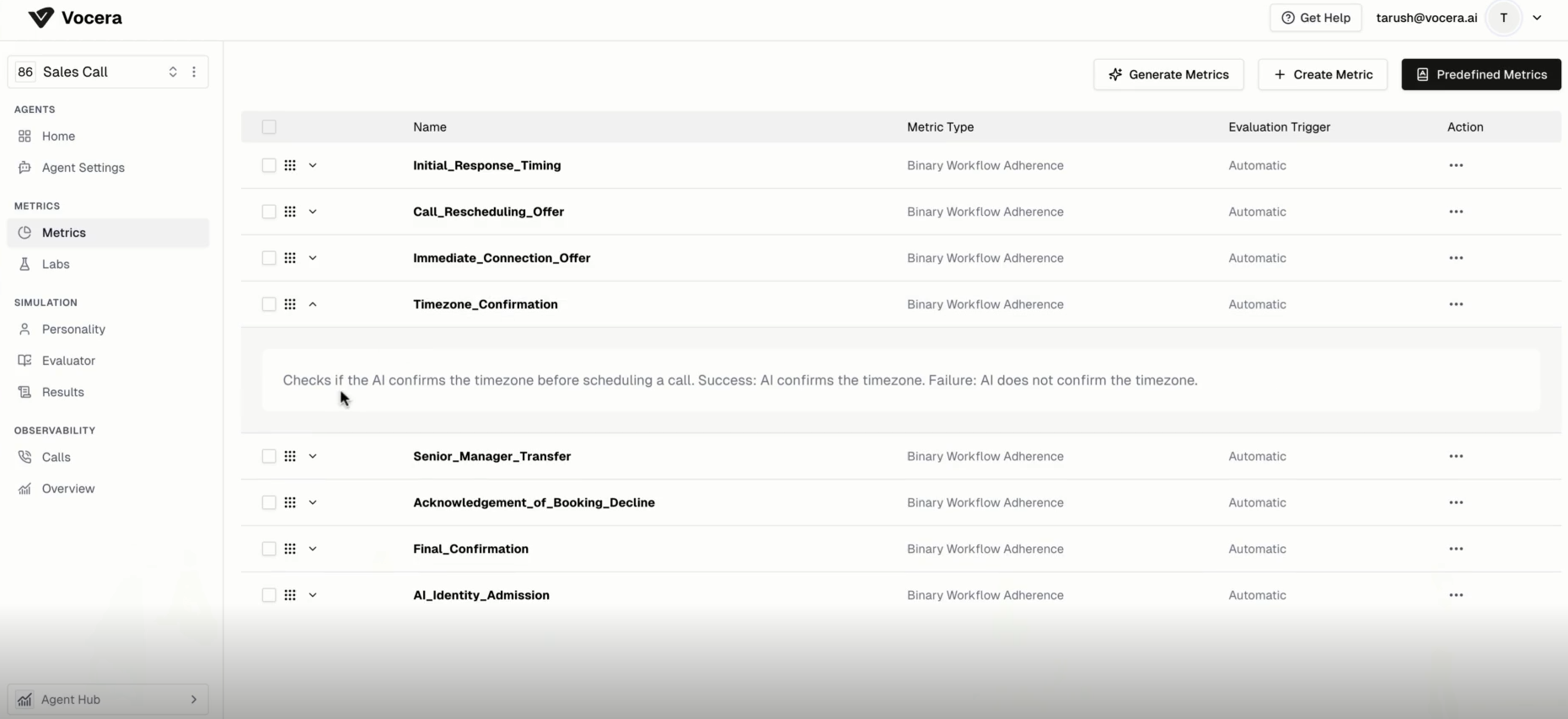Select all metrics with header checkbox
Viewport: 1568px width, 719px height.
coord(269,126)
